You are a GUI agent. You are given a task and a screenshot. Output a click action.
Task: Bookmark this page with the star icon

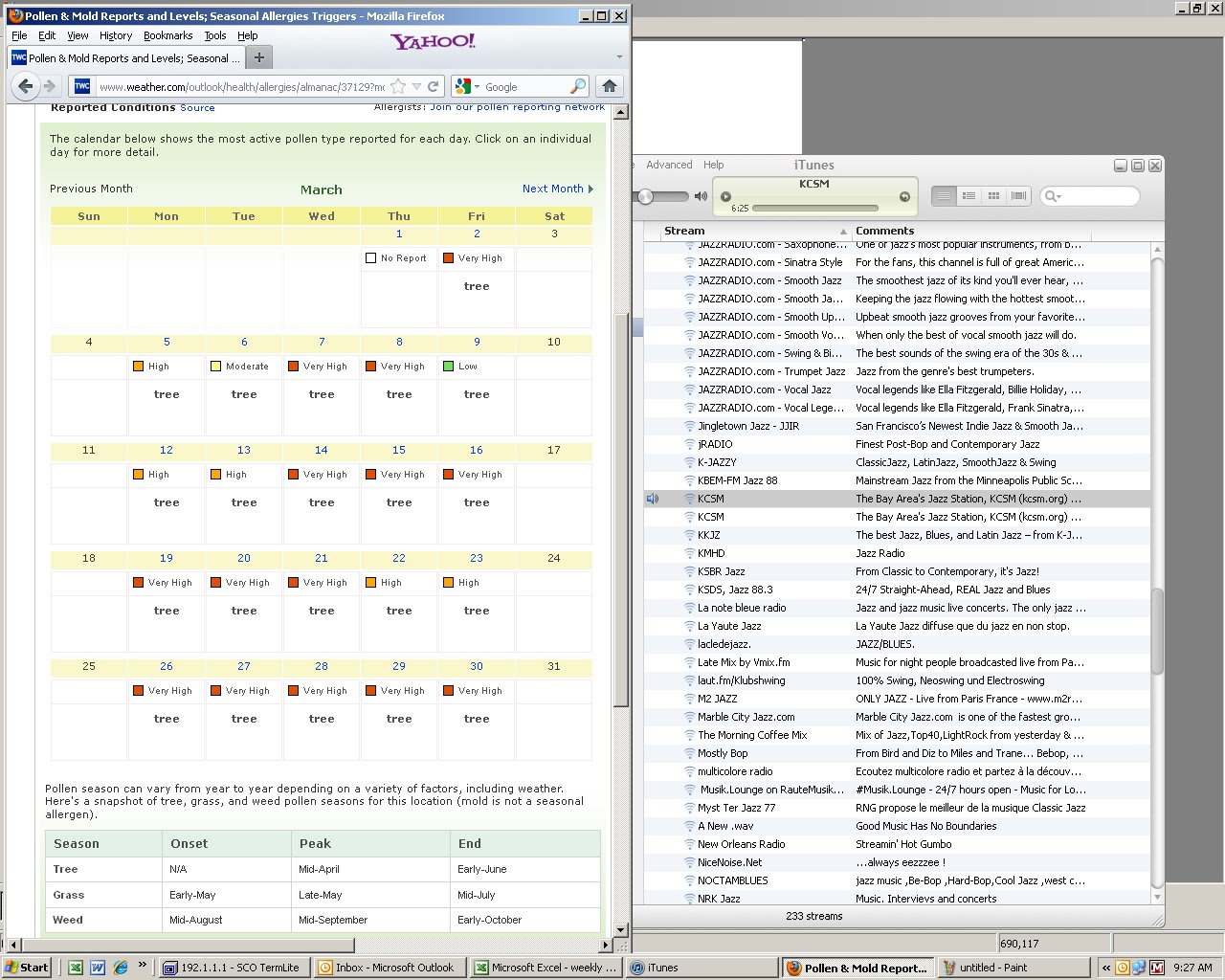point(398,86)
